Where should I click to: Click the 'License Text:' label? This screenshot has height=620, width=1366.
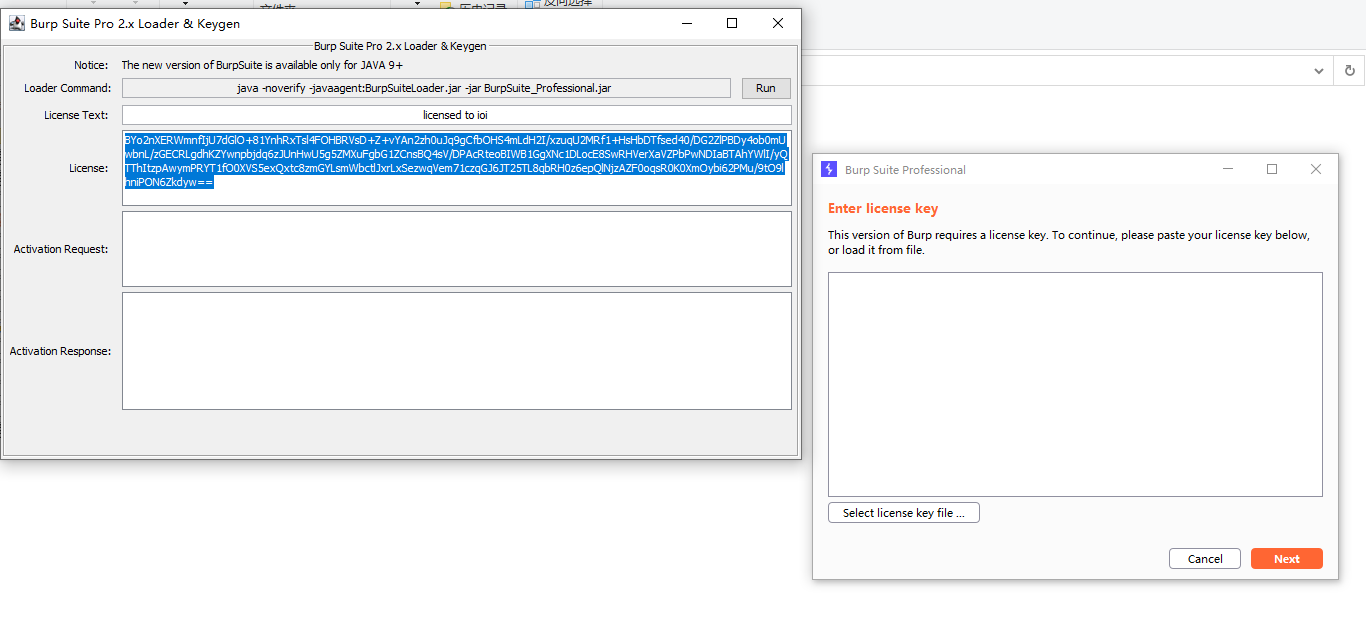[76, 115]
